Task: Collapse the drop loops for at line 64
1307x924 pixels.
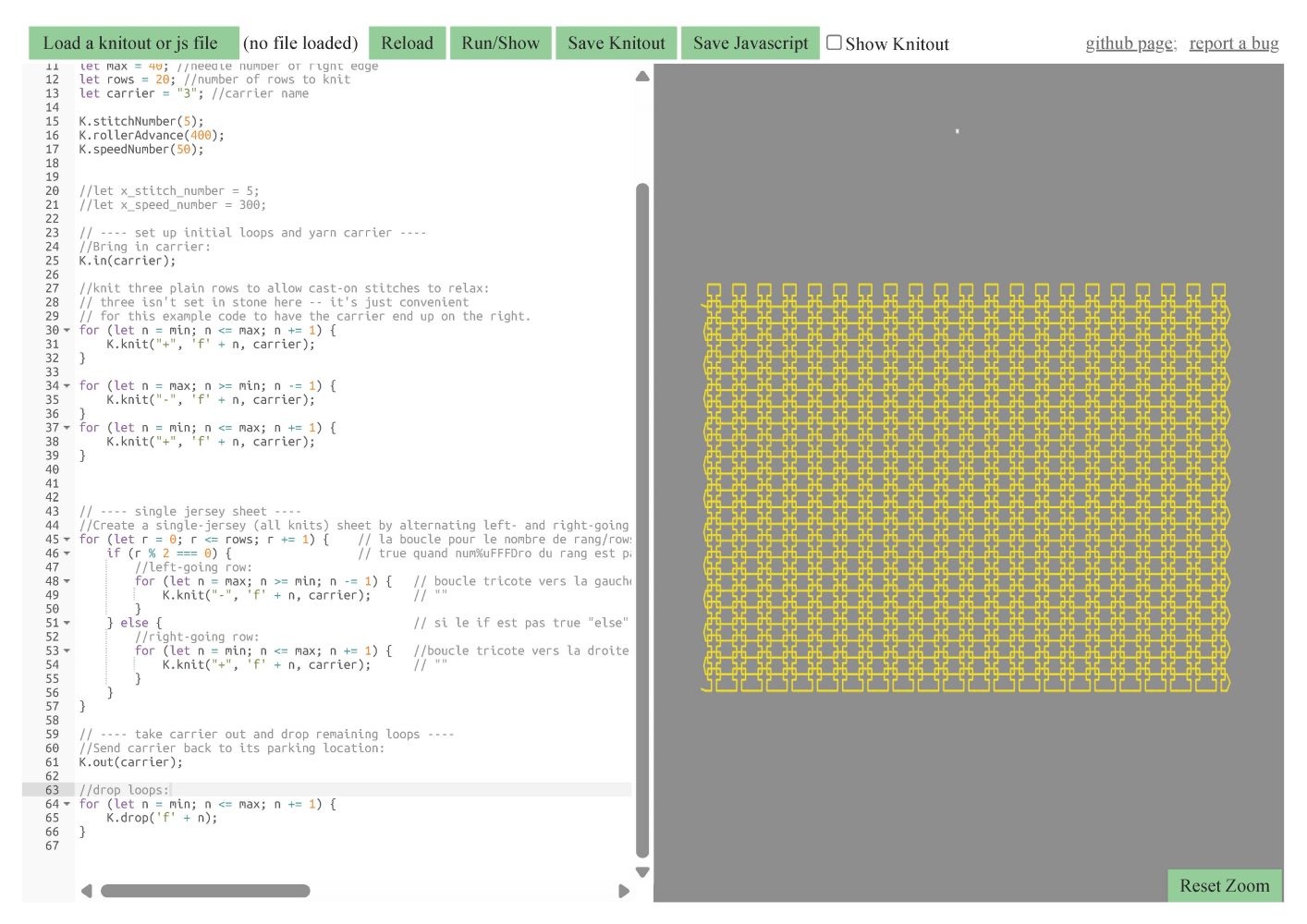Action: 67,804
